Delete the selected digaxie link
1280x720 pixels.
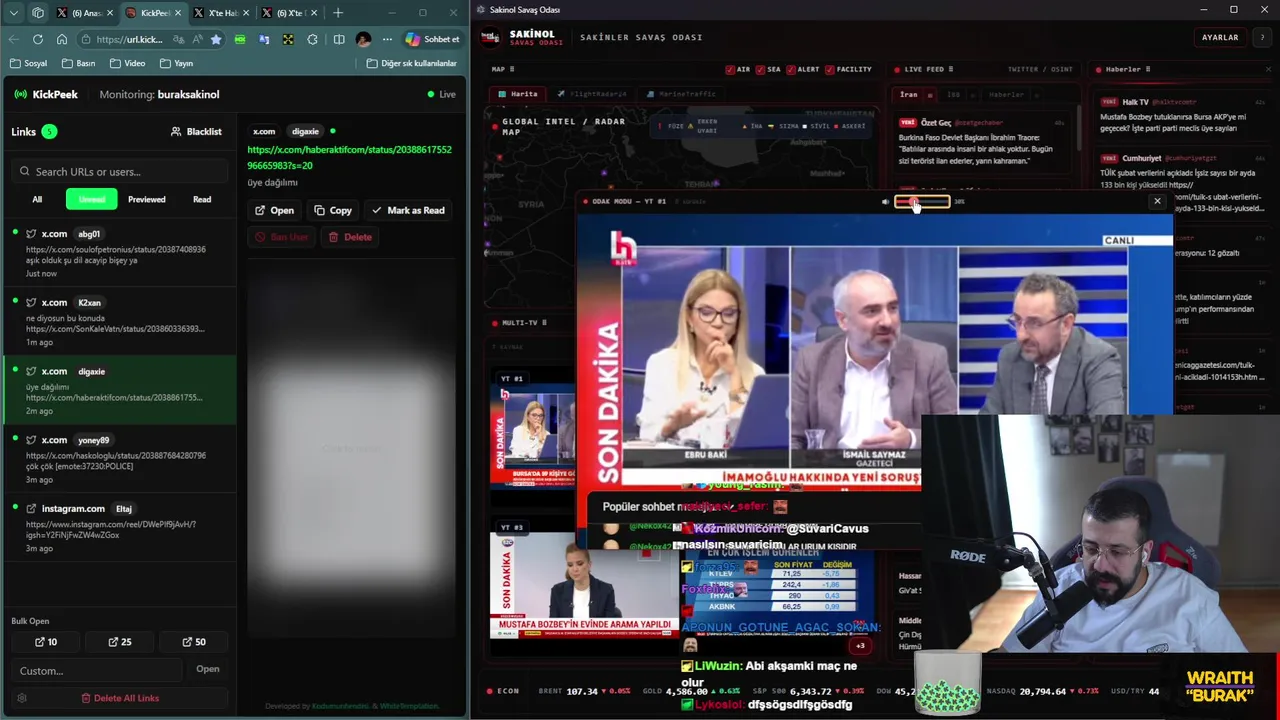coord(350,237)
